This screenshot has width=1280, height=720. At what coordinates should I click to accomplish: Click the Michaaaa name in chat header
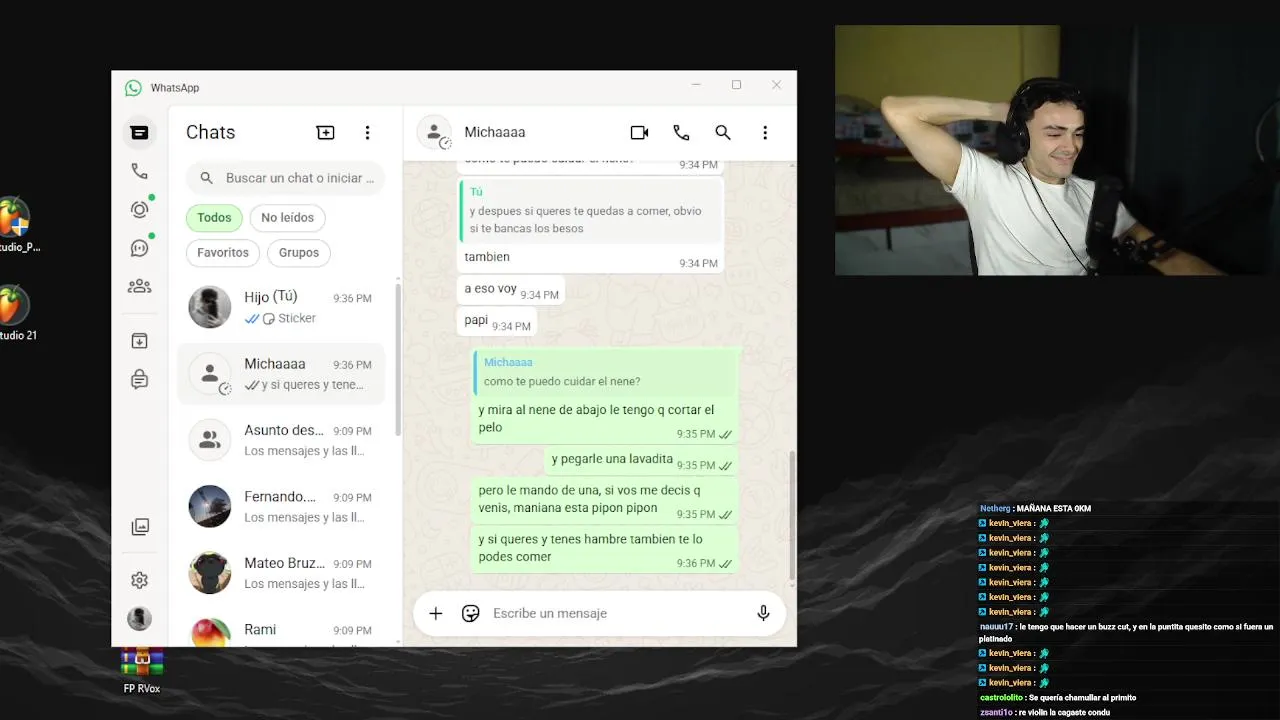point(494,132)
